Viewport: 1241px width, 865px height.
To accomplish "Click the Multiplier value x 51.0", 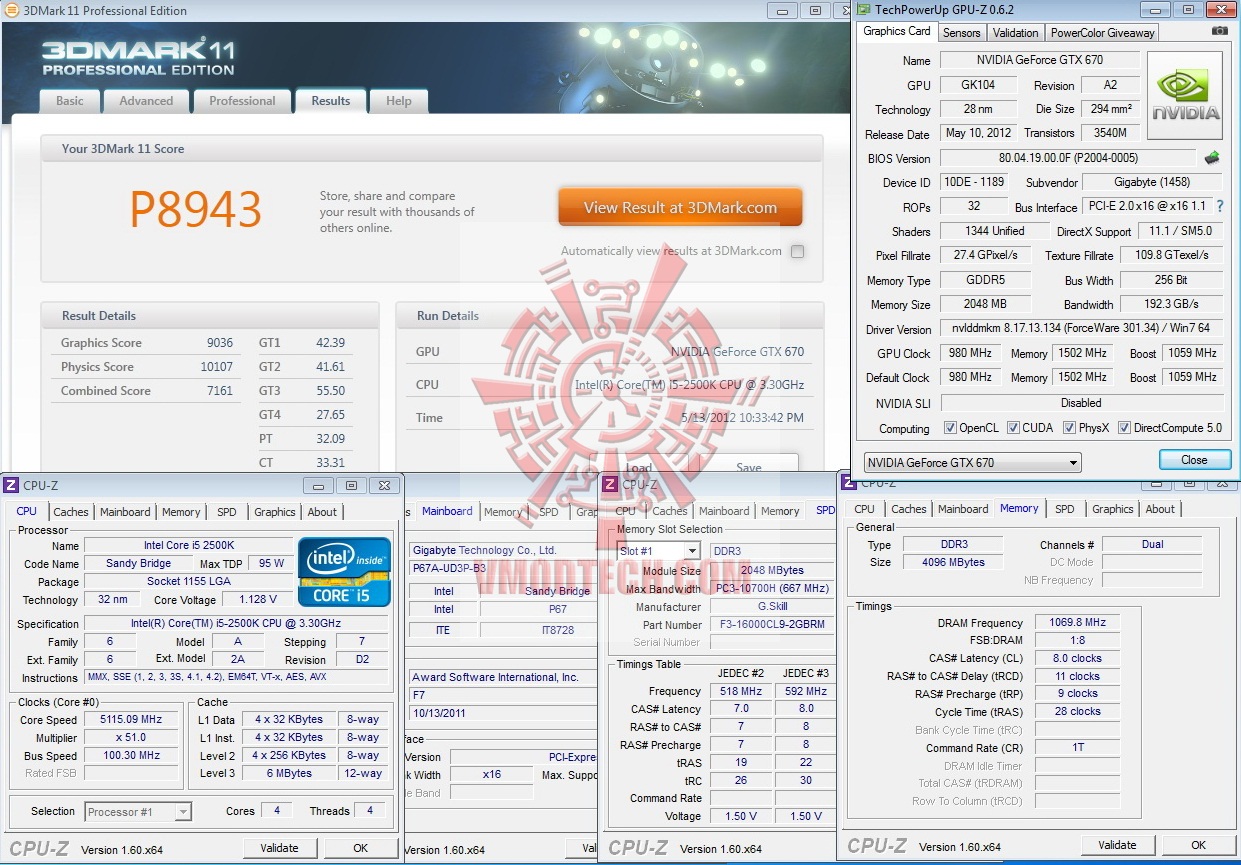I will pyautogui.click(x=133, y=738).
